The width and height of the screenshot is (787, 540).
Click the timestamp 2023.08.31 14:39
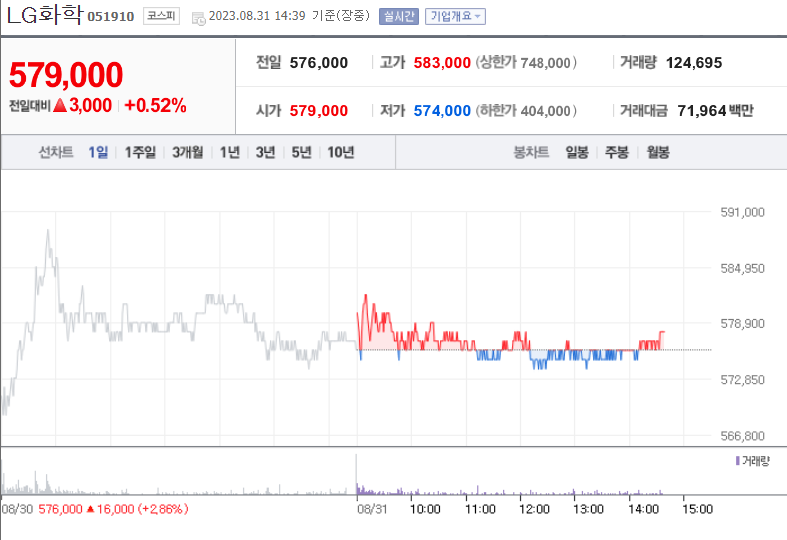click(257, 16)
